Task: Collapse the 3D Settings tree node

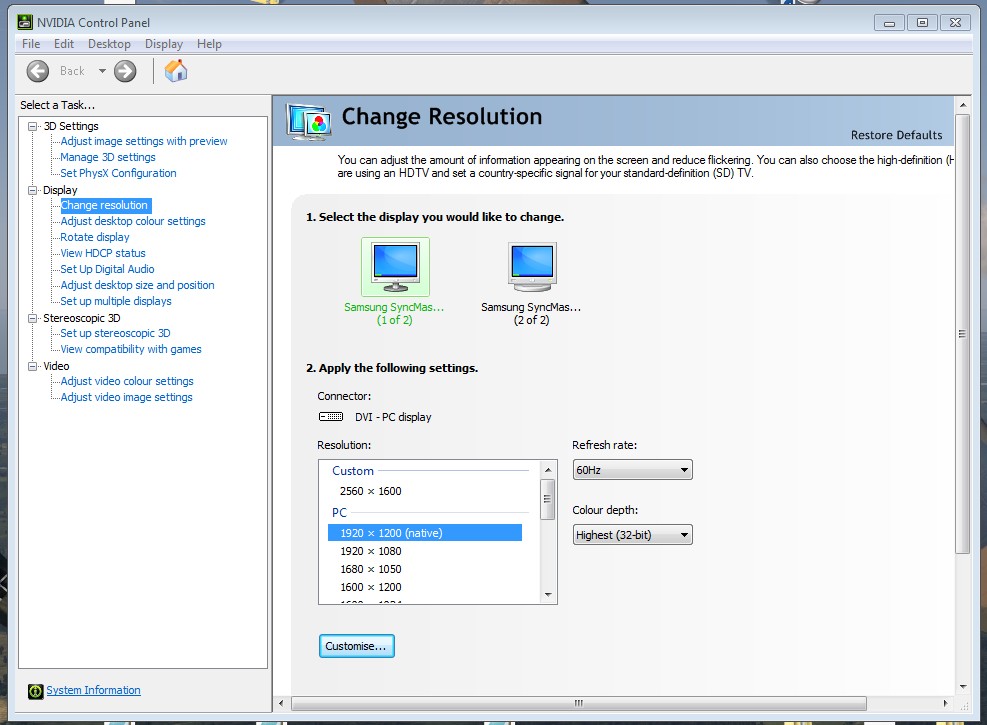Action: (33, 126)
